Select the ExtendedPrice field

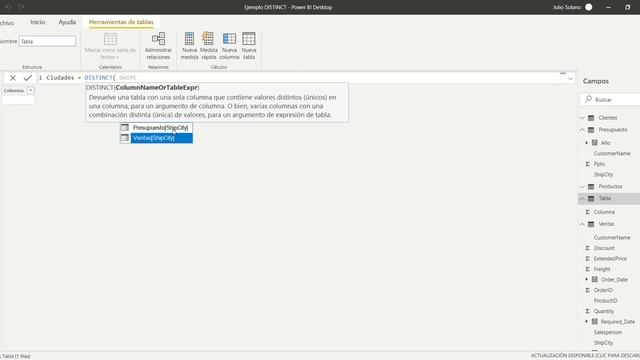tap(610, 258)
